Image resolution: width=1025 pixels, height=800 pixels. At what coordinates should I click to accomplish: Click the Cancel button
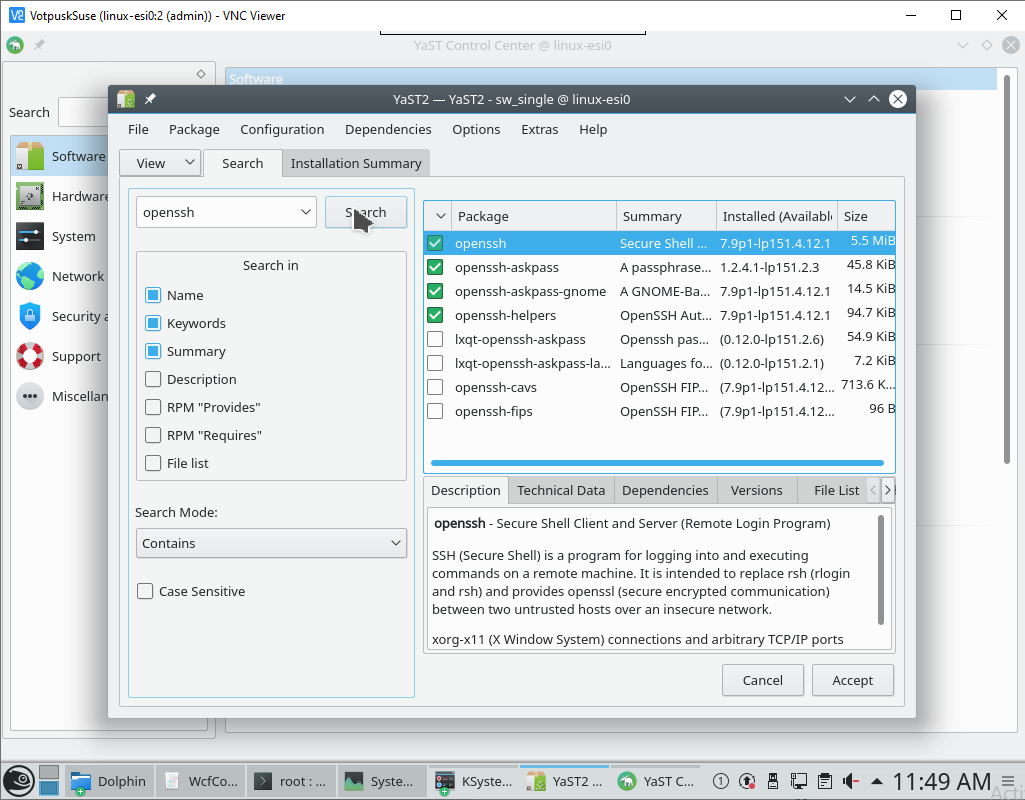[762, 680]
